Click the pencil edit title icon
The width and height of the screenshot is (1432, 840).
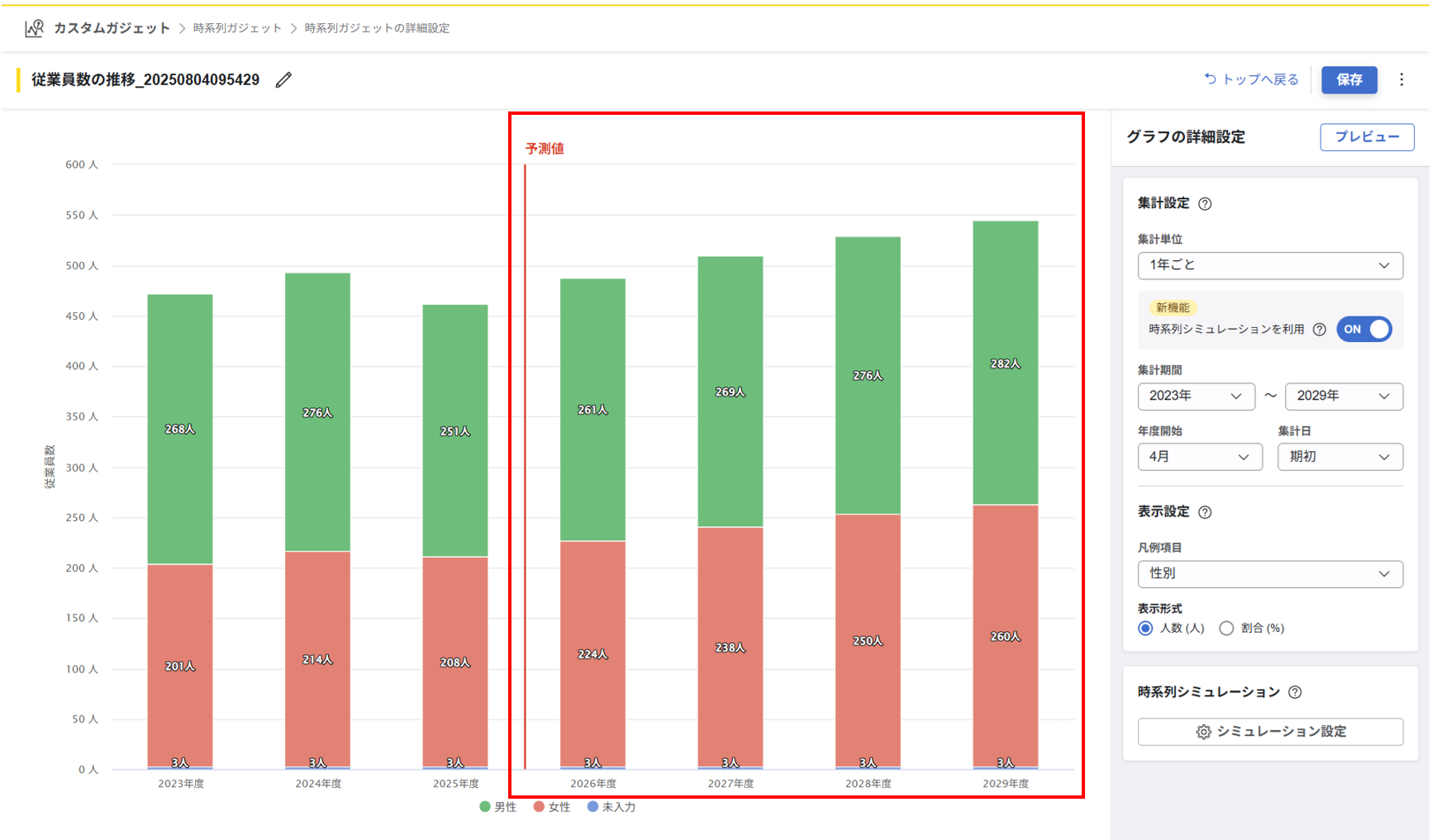point(283,80)
